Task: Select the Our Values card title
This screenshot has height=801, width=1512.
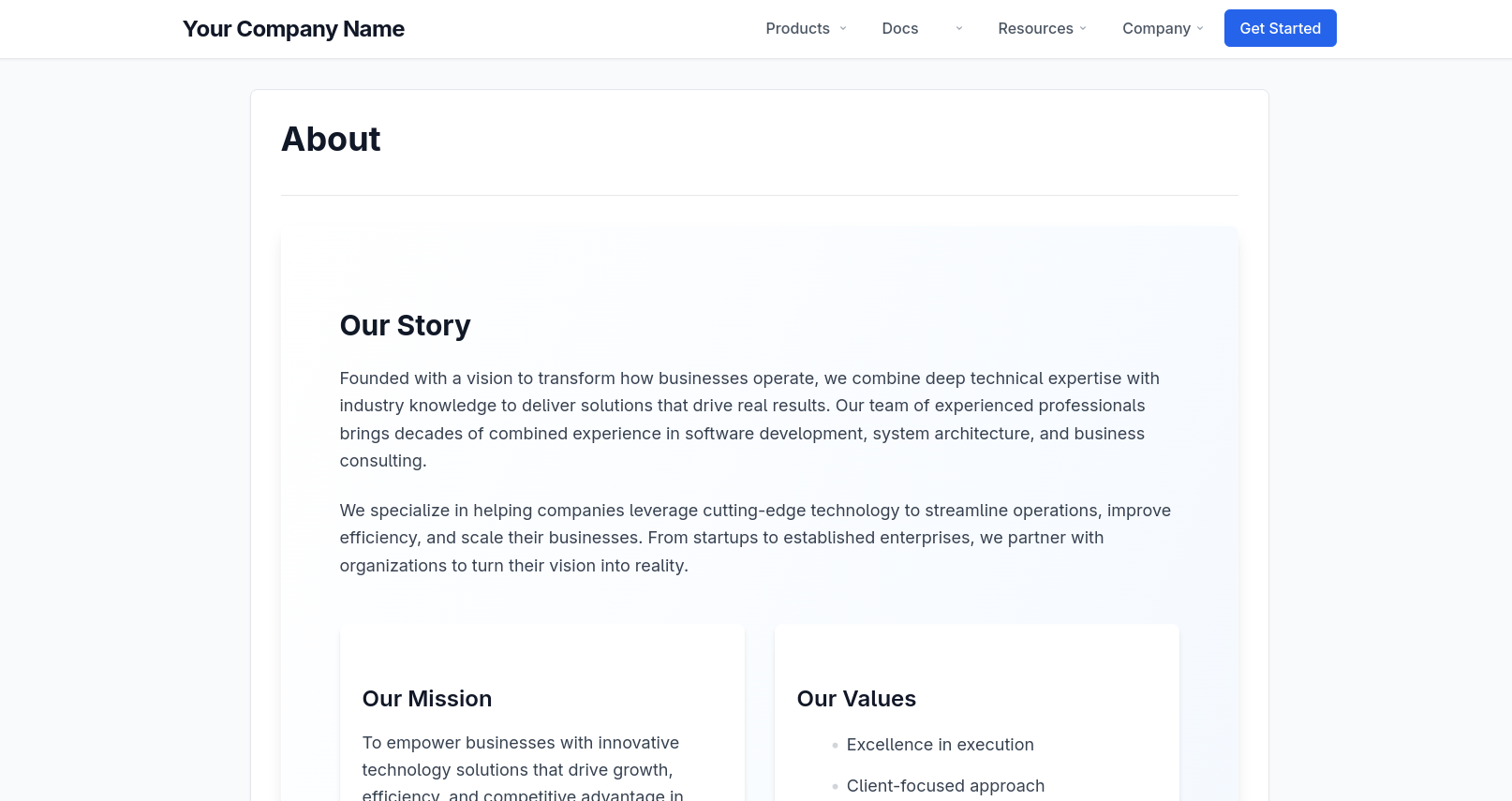Action: pos(856,699)
